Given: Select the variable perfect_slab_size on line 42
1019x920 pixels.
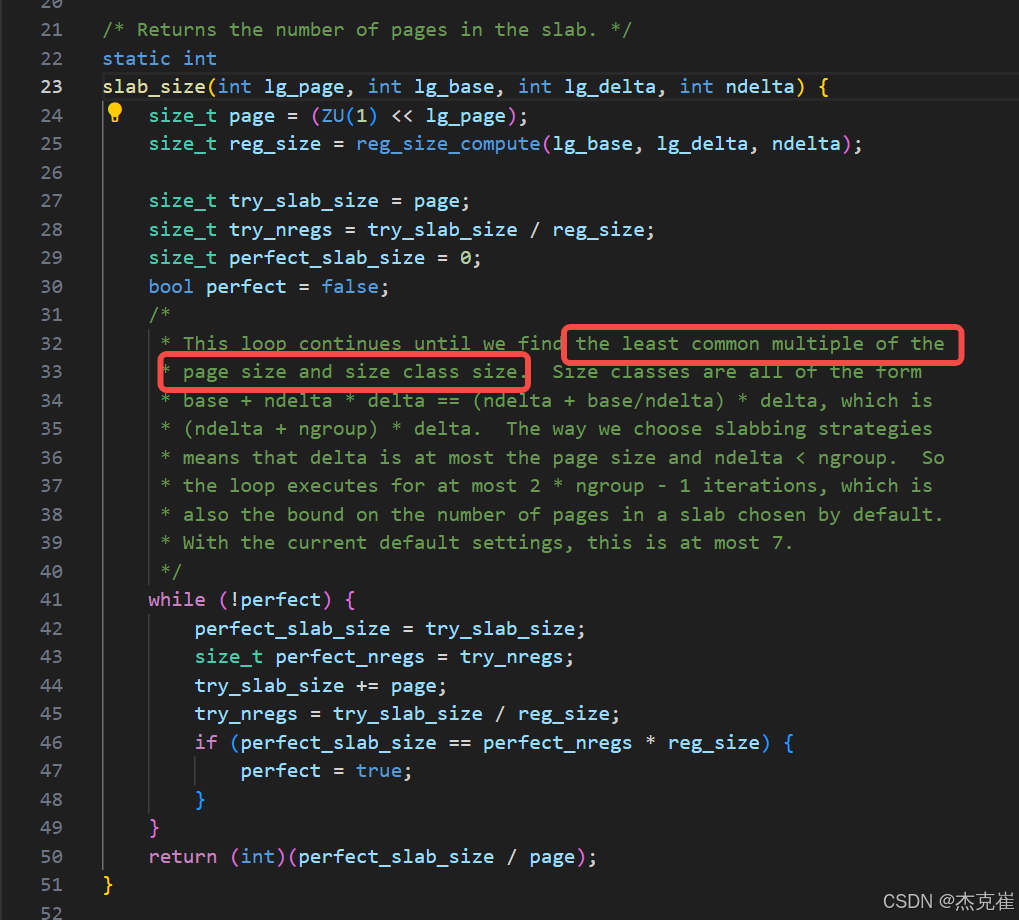Looking at the screenshot, I should (x=292, y=628).
